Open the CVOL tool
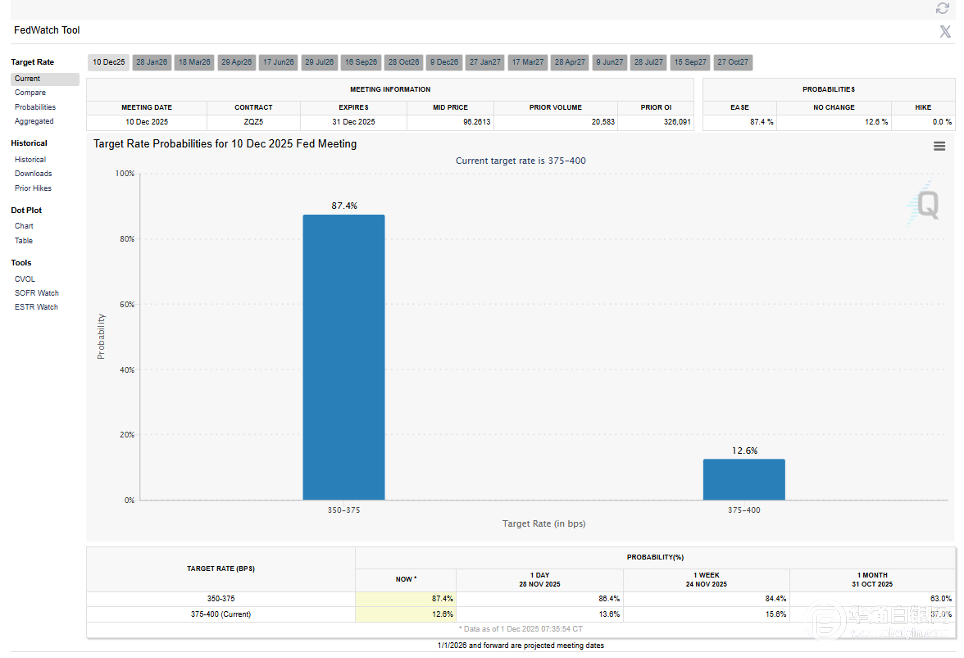Image resolution: width=964 pixels, height=658 pixels. pyautogui.click(x=25, y=279)
